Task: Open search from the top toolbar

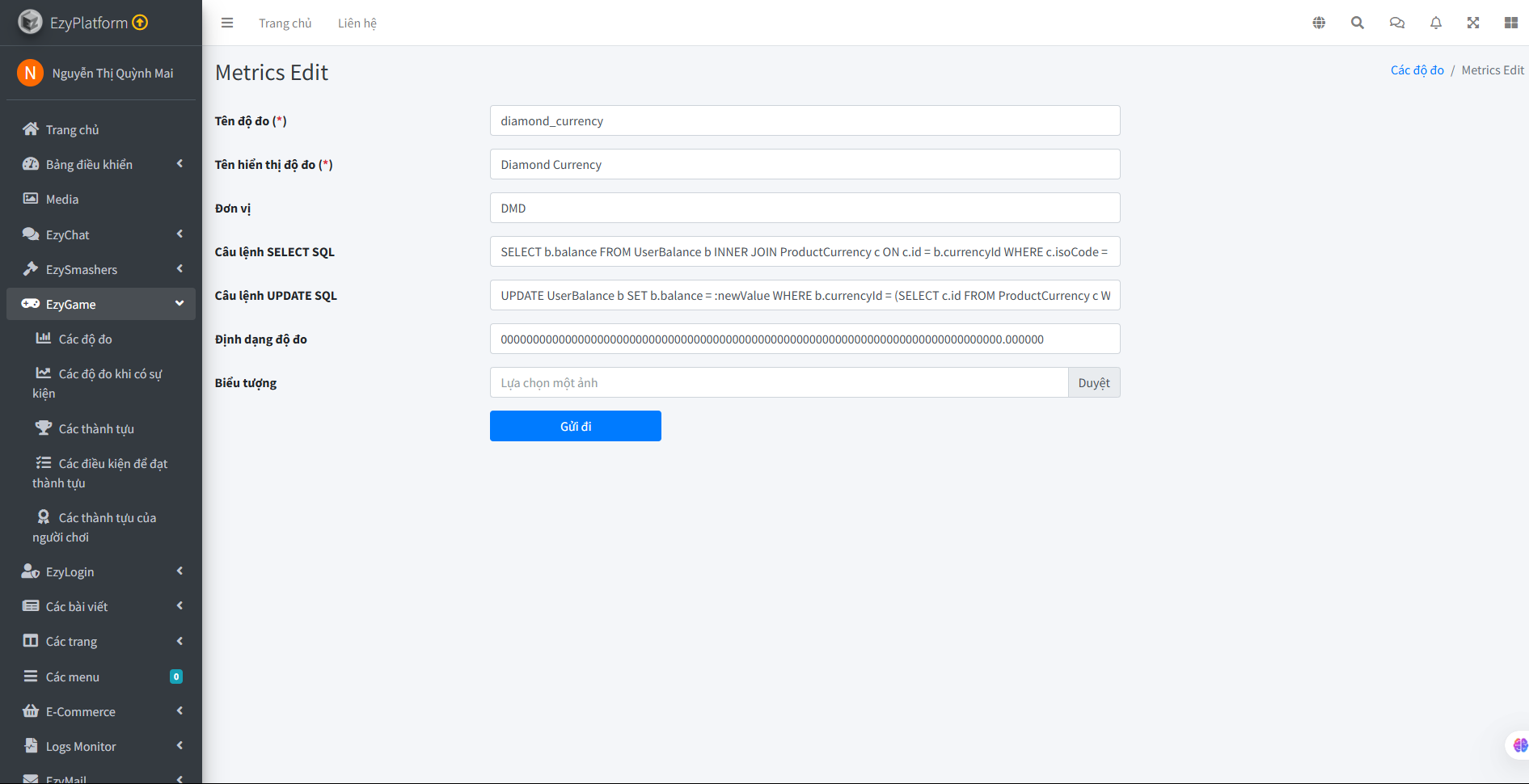Action: click(x=1358, y=23)
